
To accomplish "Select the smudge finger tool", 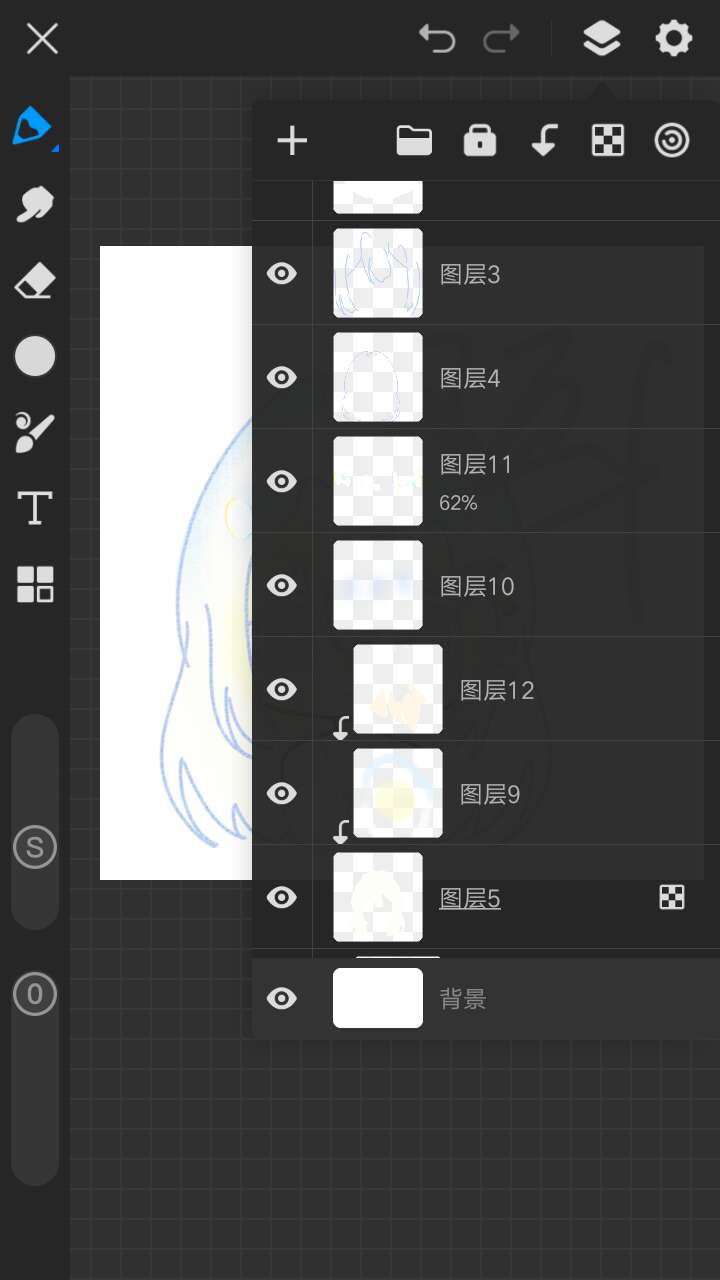I will [x=34, y=204].
